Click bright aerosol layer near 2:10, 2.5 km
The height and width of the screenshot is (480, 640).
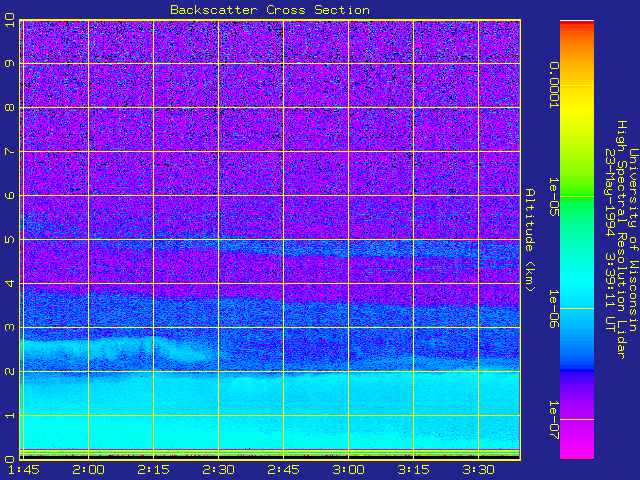tap(131, 347)
